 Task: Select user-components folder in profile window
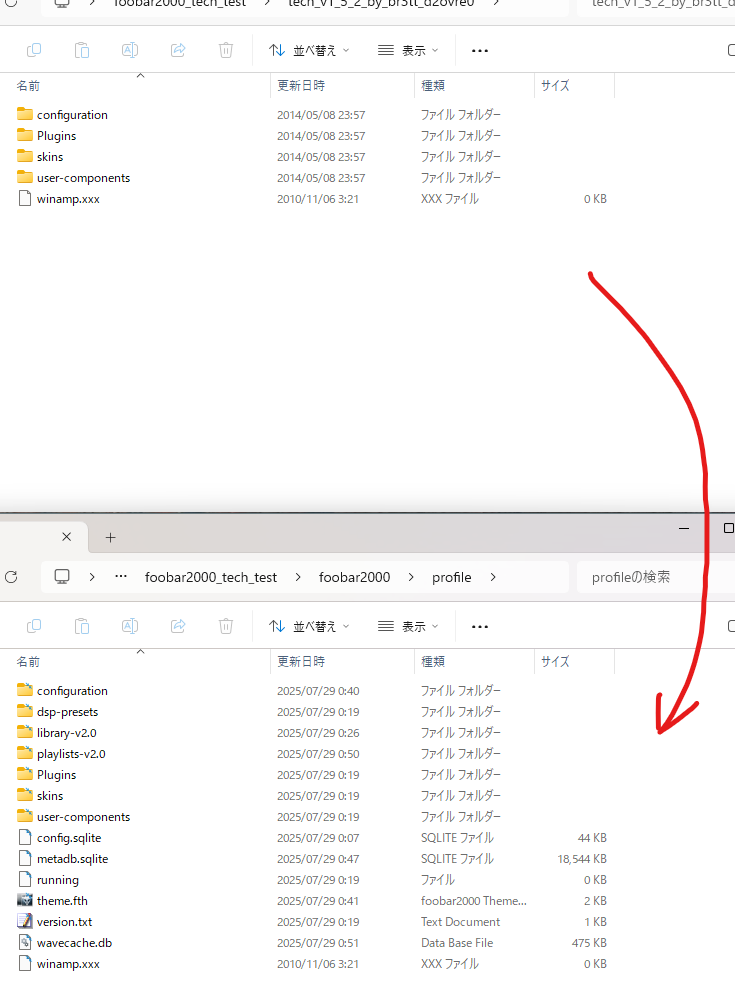pos(83,817)
